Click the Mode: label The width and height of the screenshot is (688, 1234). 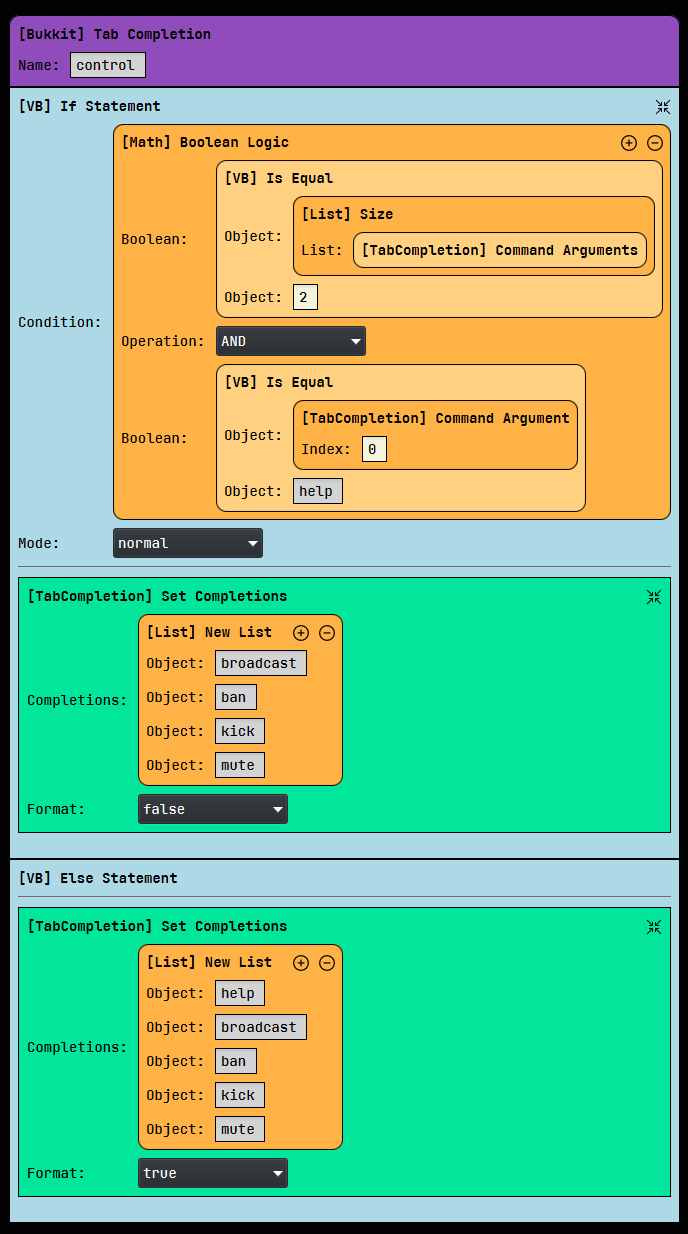tap(39, 543)
